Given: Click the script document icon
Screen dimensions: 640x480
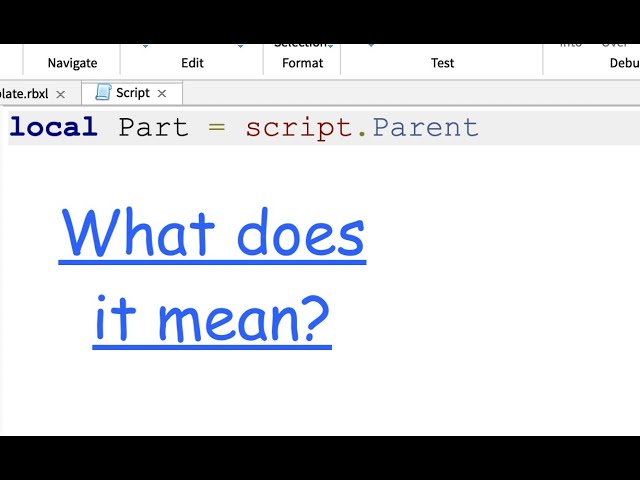Looking at the screenshot, I should point(103,92).
